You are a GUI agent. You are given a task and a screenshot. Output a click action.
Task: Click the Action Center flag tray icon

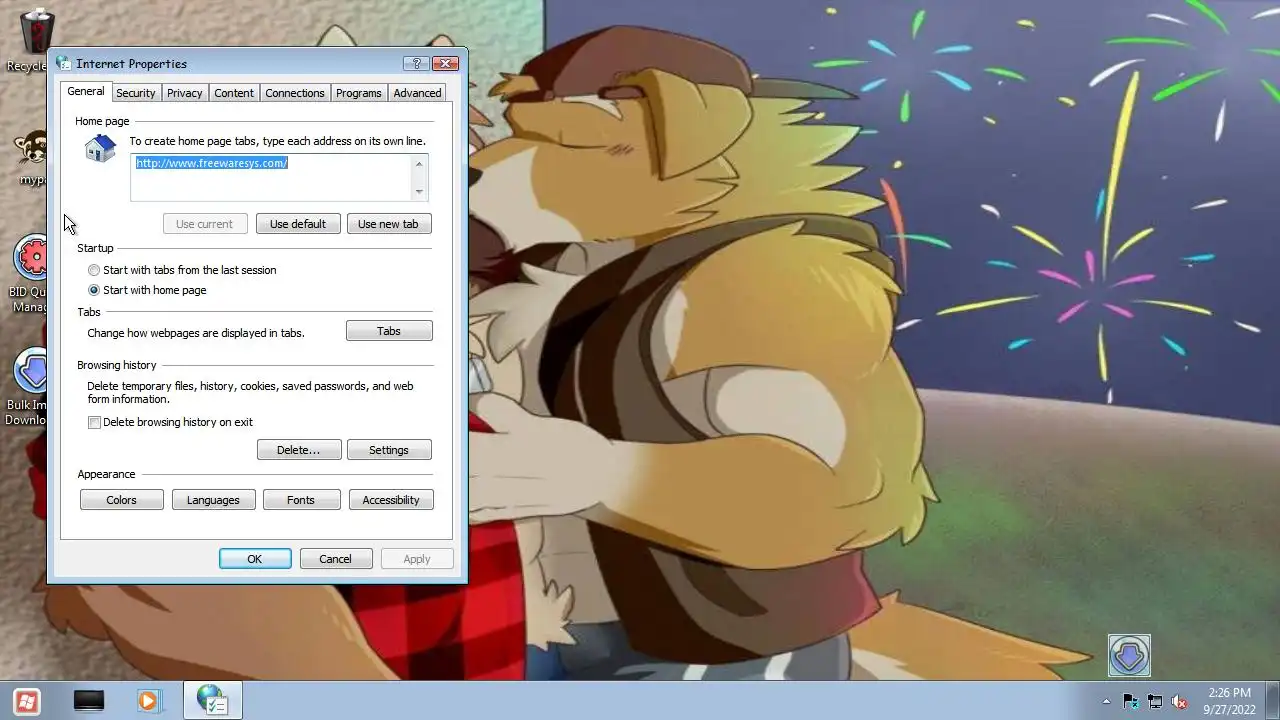(1131, 701)
